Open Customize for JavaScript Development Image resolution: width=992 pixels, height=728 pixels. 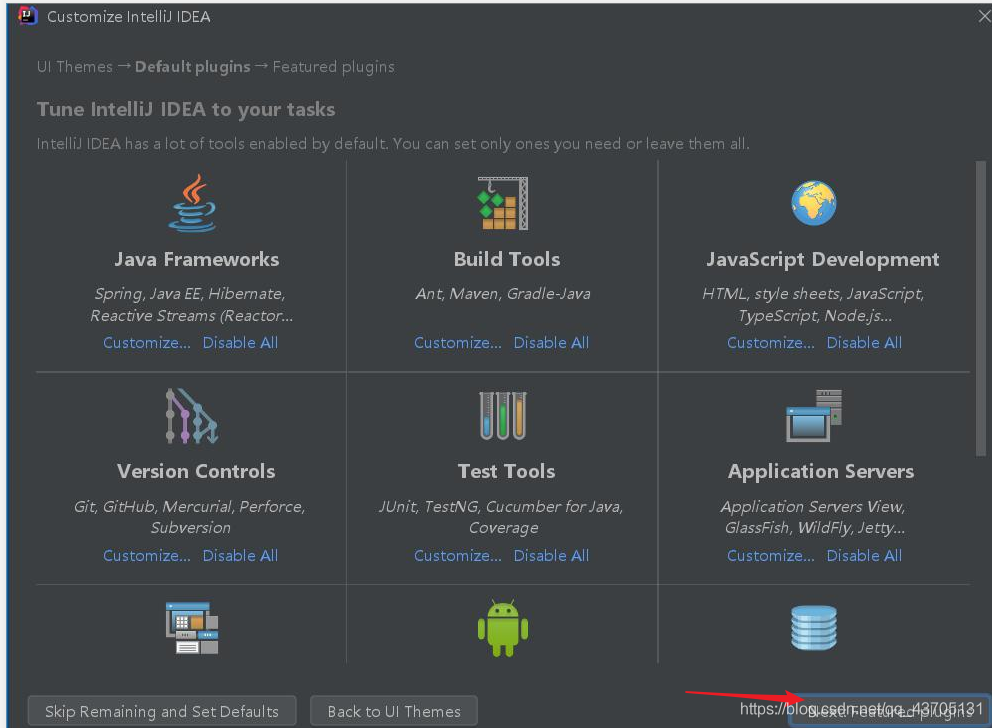771,343
